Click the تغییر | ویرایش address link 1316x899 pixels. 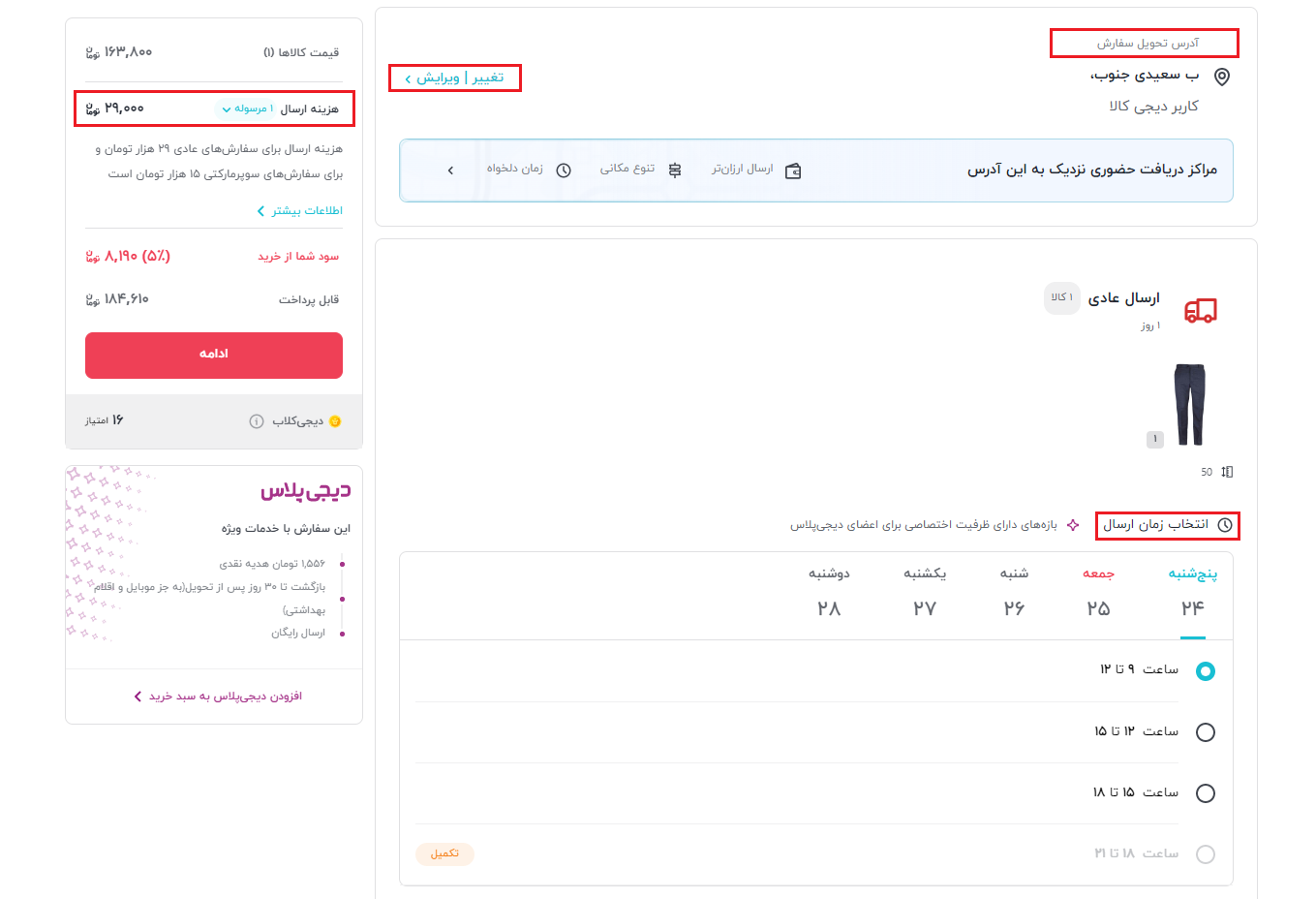click(x=455, y=77)
